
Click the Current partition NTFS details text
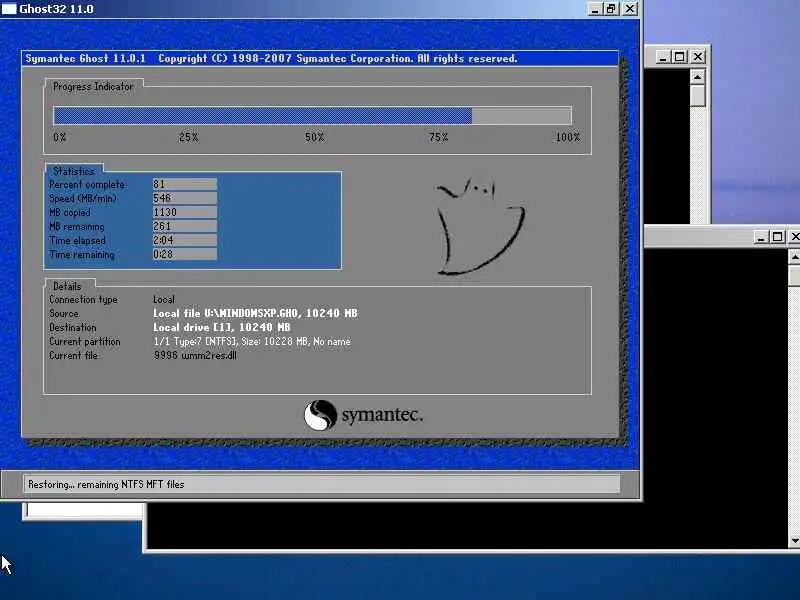coord(252,341)
